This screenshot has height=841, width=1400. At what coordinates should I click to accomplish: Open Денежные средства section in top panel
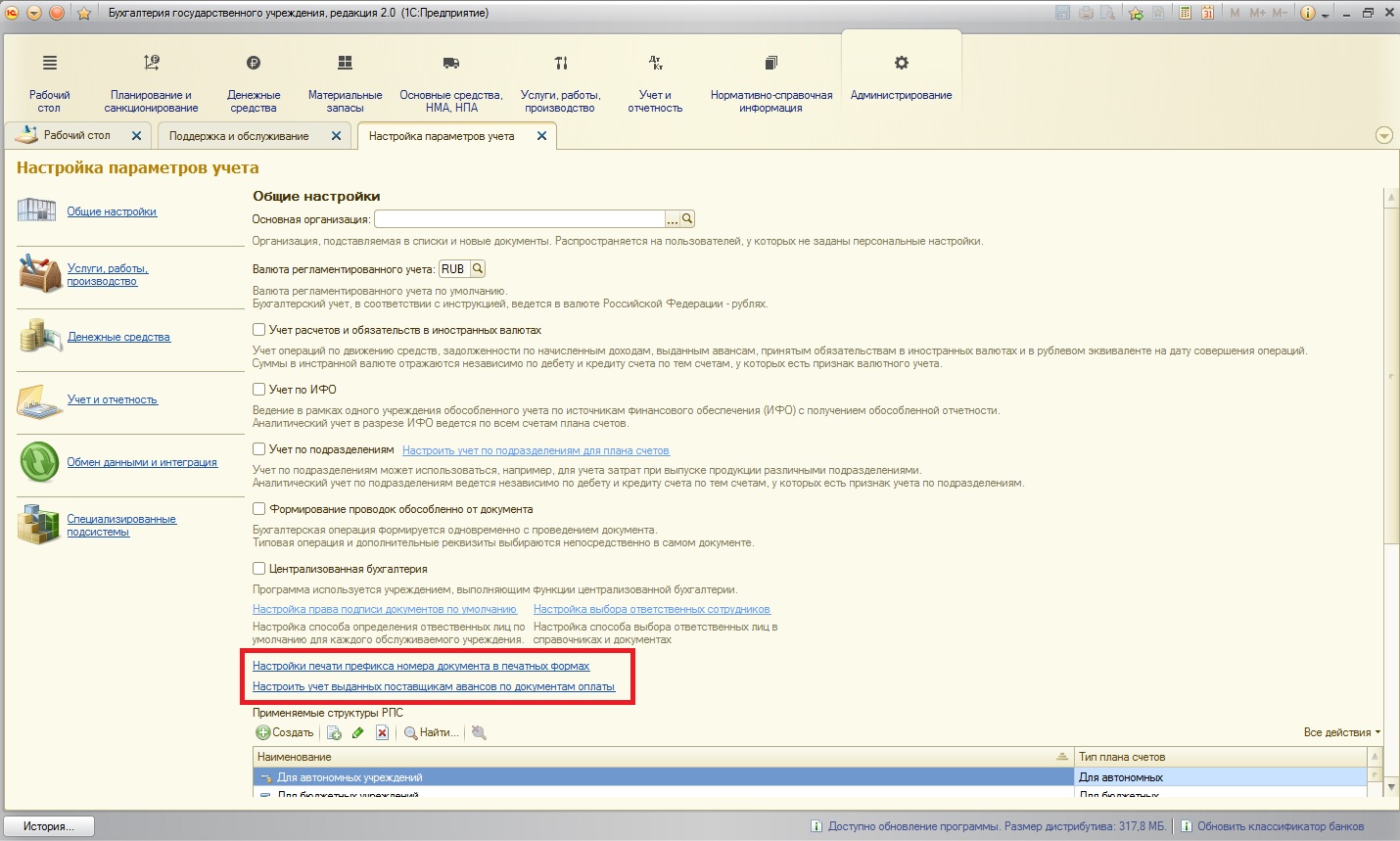(x=254, y=83)
